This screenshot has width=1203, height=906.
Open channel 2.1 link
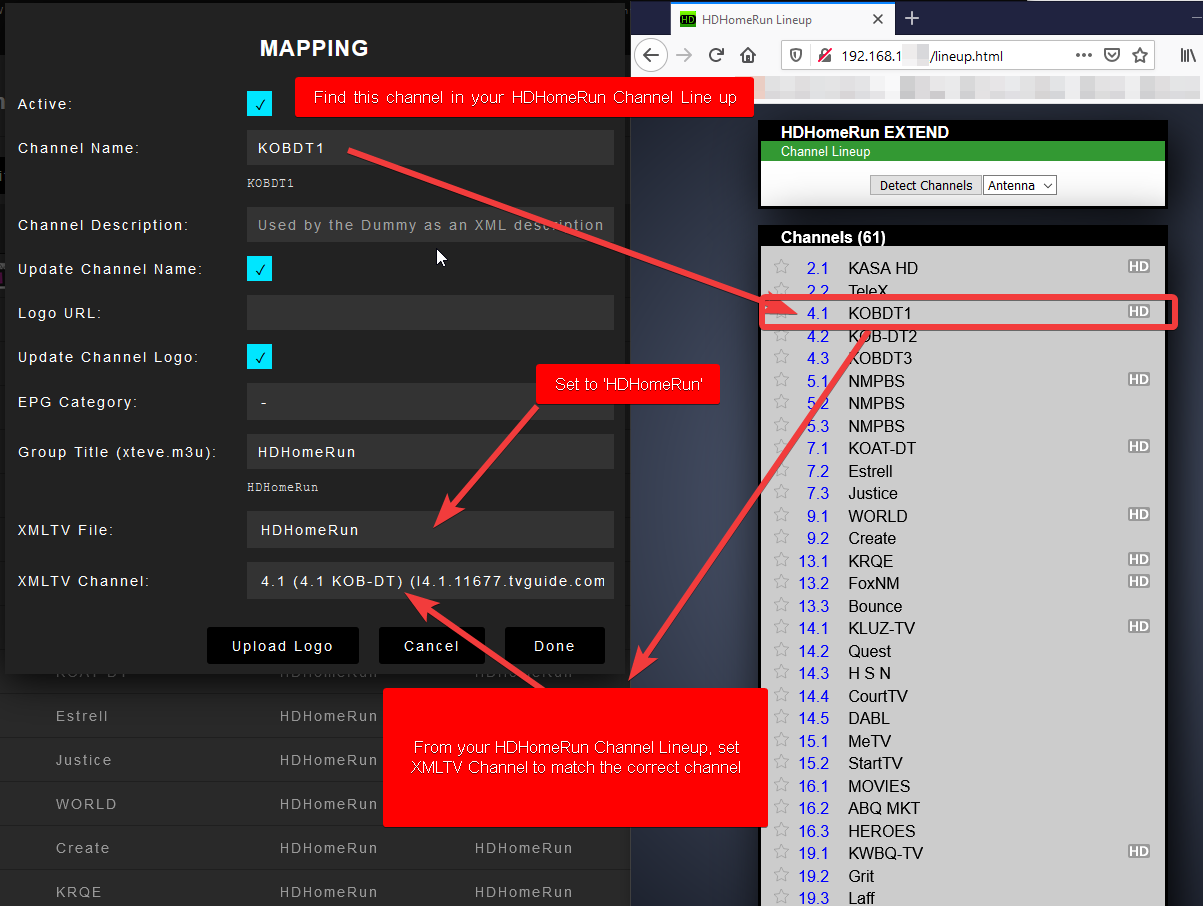pyautogui.click(x=818, y=268)
